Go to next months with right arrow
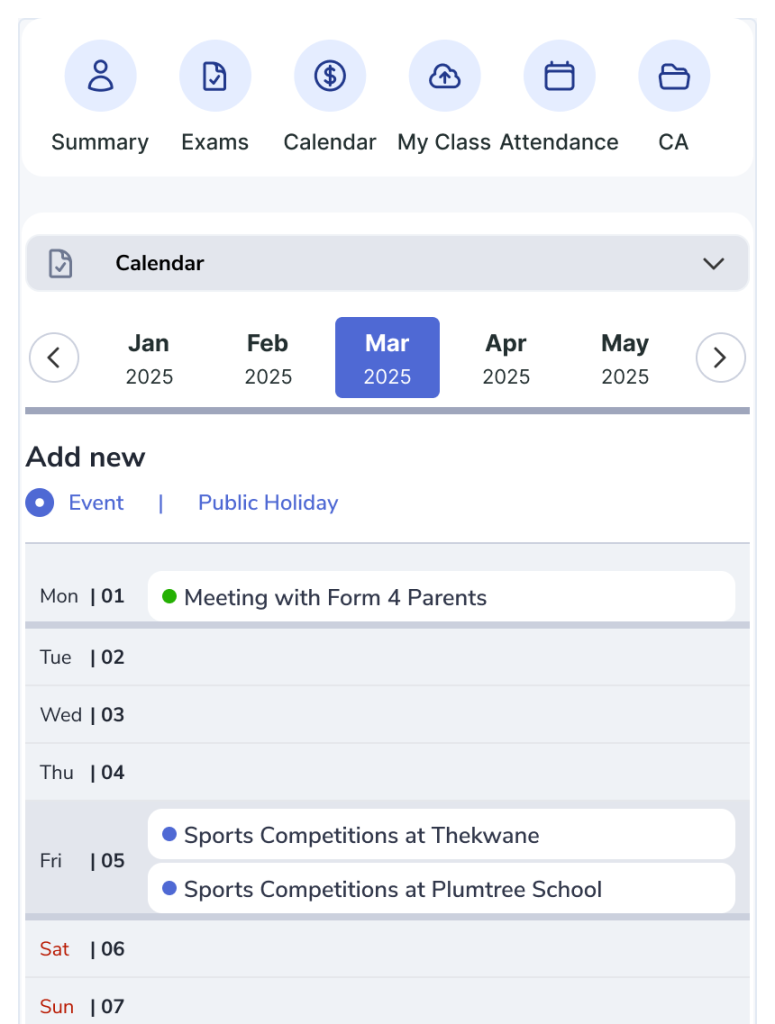The height and width of the screenshot is (1024, 775). 720,357
